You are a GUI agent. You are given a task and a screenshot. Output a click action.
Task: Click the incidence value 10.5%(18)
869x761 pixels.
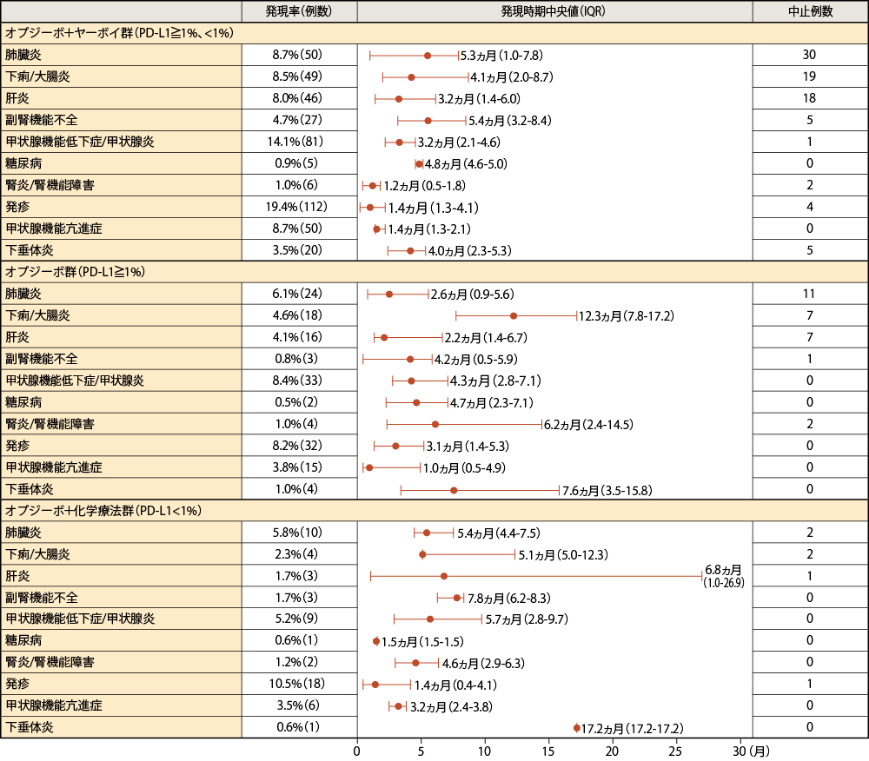[x=297, y=683]
